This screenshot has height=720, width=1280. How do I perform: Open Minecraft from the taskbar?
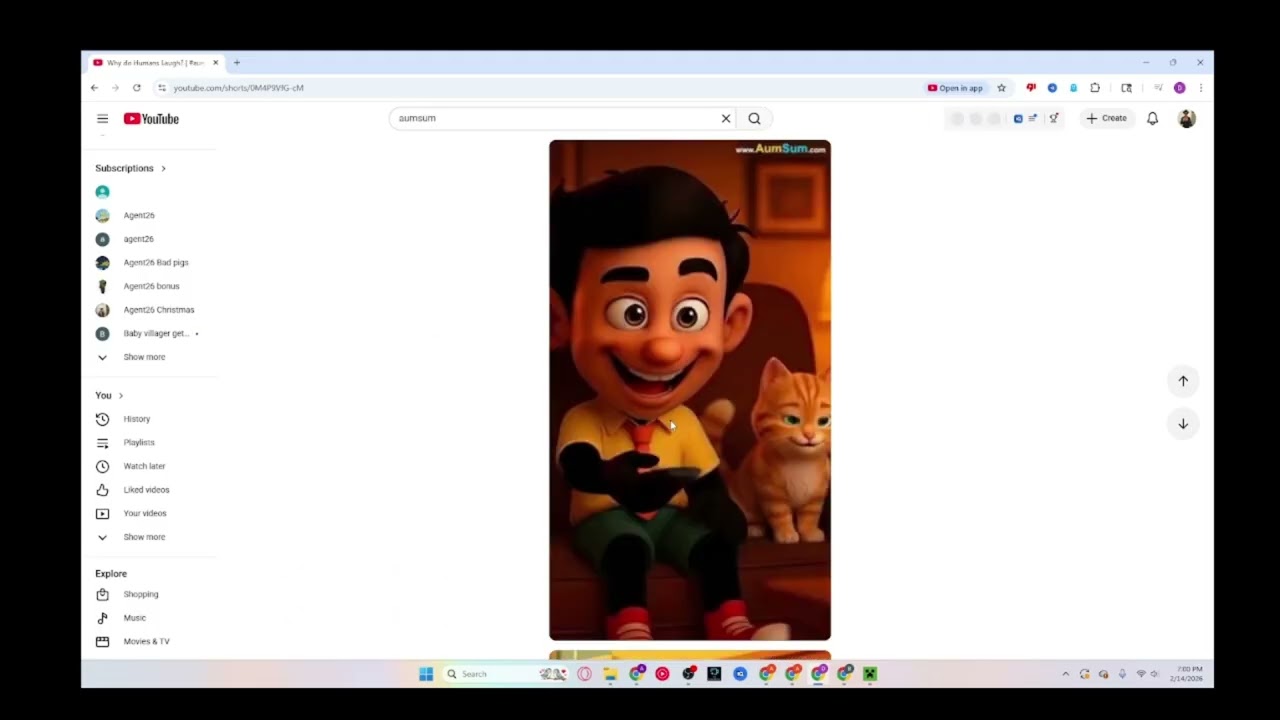click(x=870, y=674)
